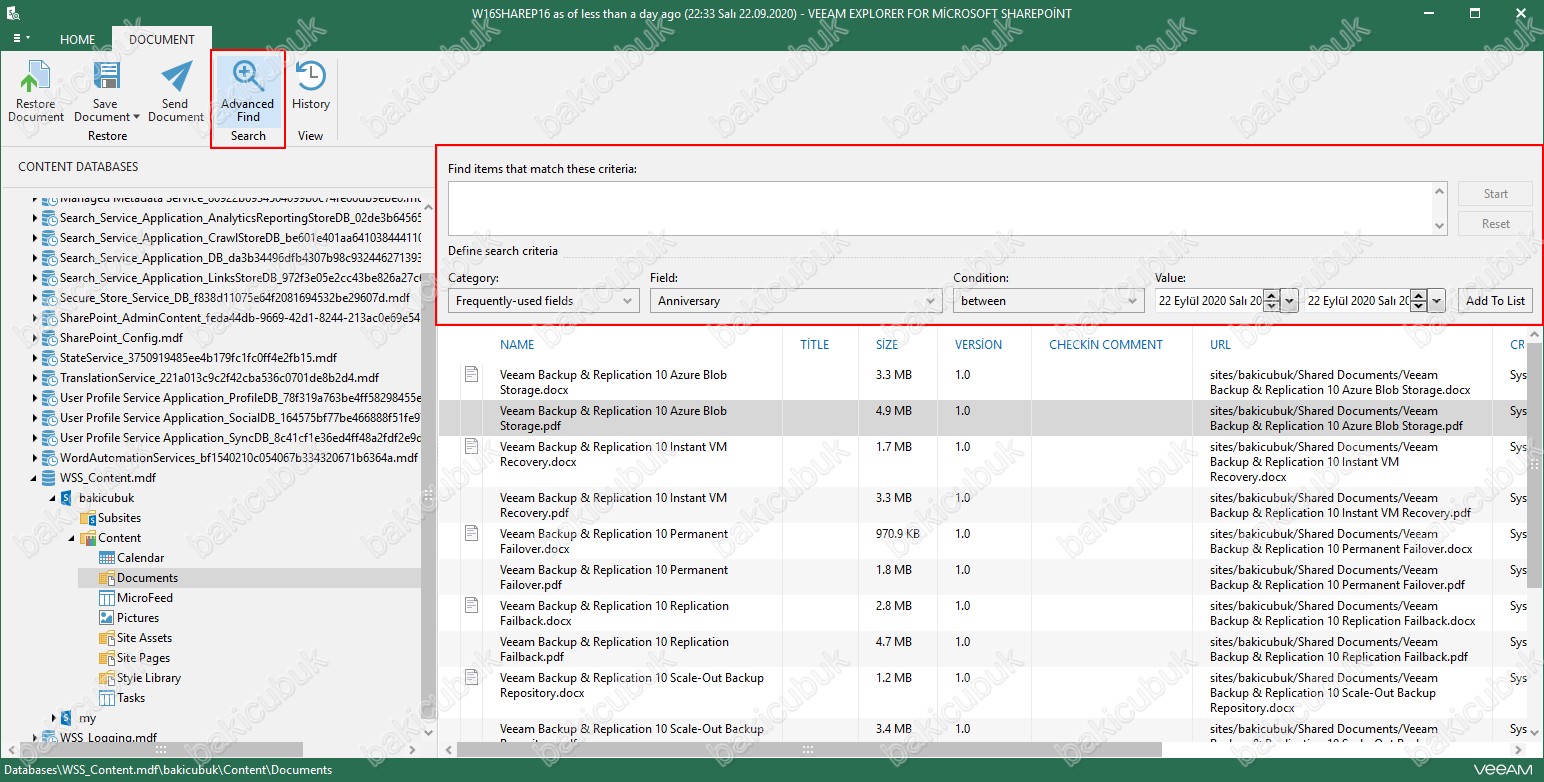Screen dimensions: 1544x782
Task: Select the Style Library icon
Action: tap(107, 678)
